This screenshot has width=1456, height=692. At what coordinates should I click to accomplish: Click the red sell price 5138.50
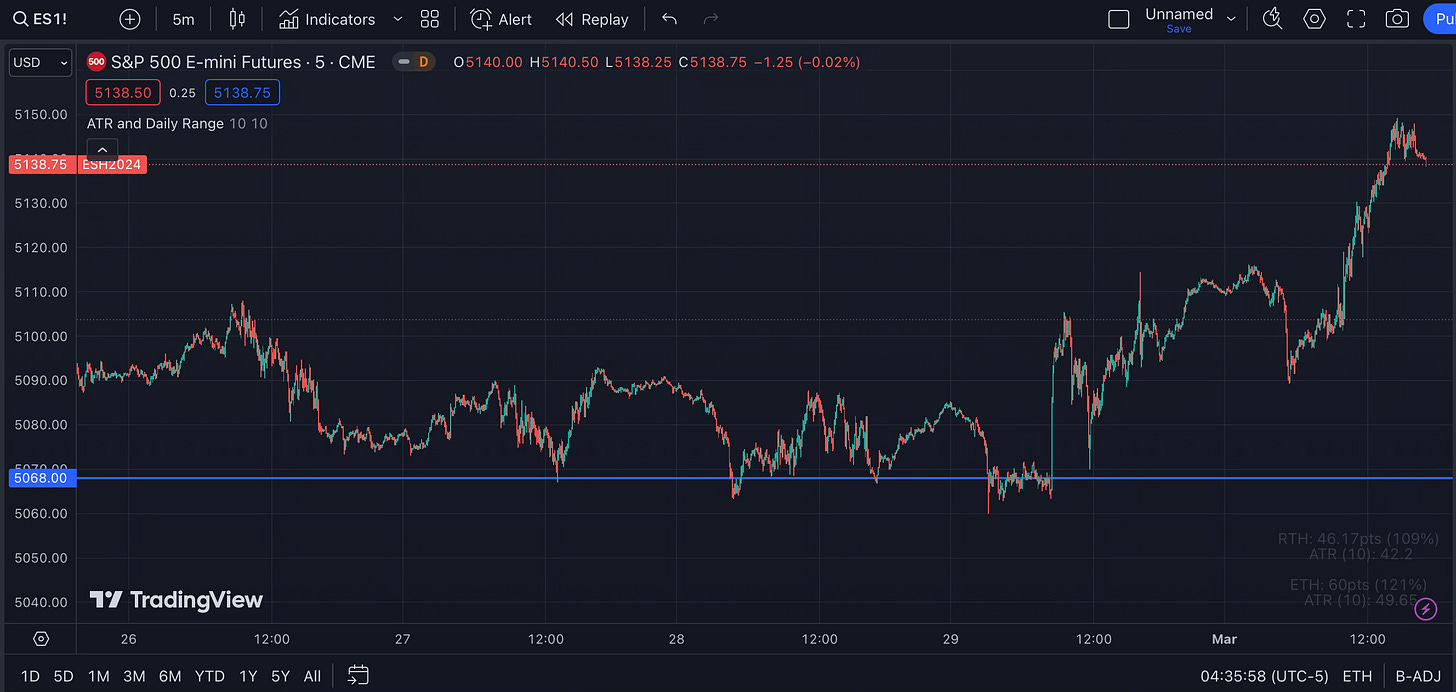122,93
